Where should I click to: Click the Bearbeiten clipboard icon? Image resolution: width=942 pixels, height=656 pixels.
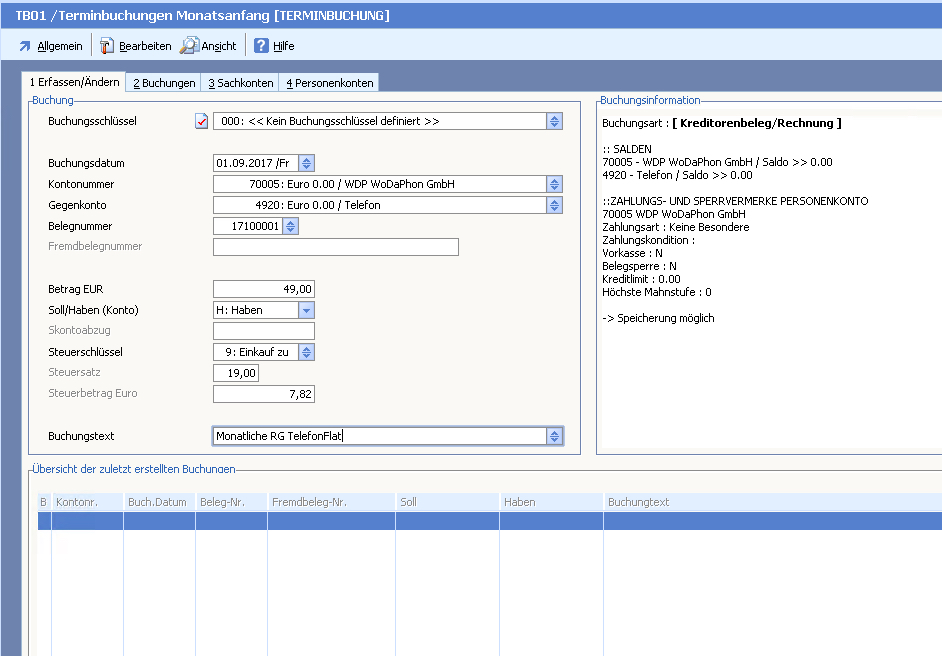107,46
